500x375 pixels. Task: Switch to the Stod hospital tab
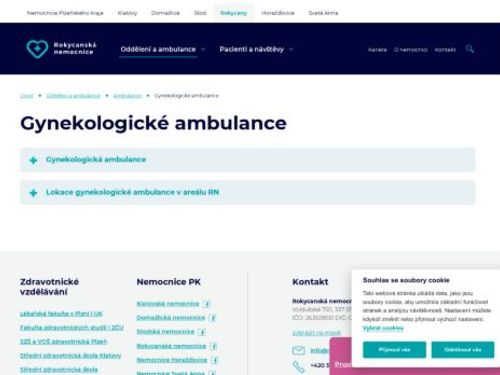click(x=200, y=13)
